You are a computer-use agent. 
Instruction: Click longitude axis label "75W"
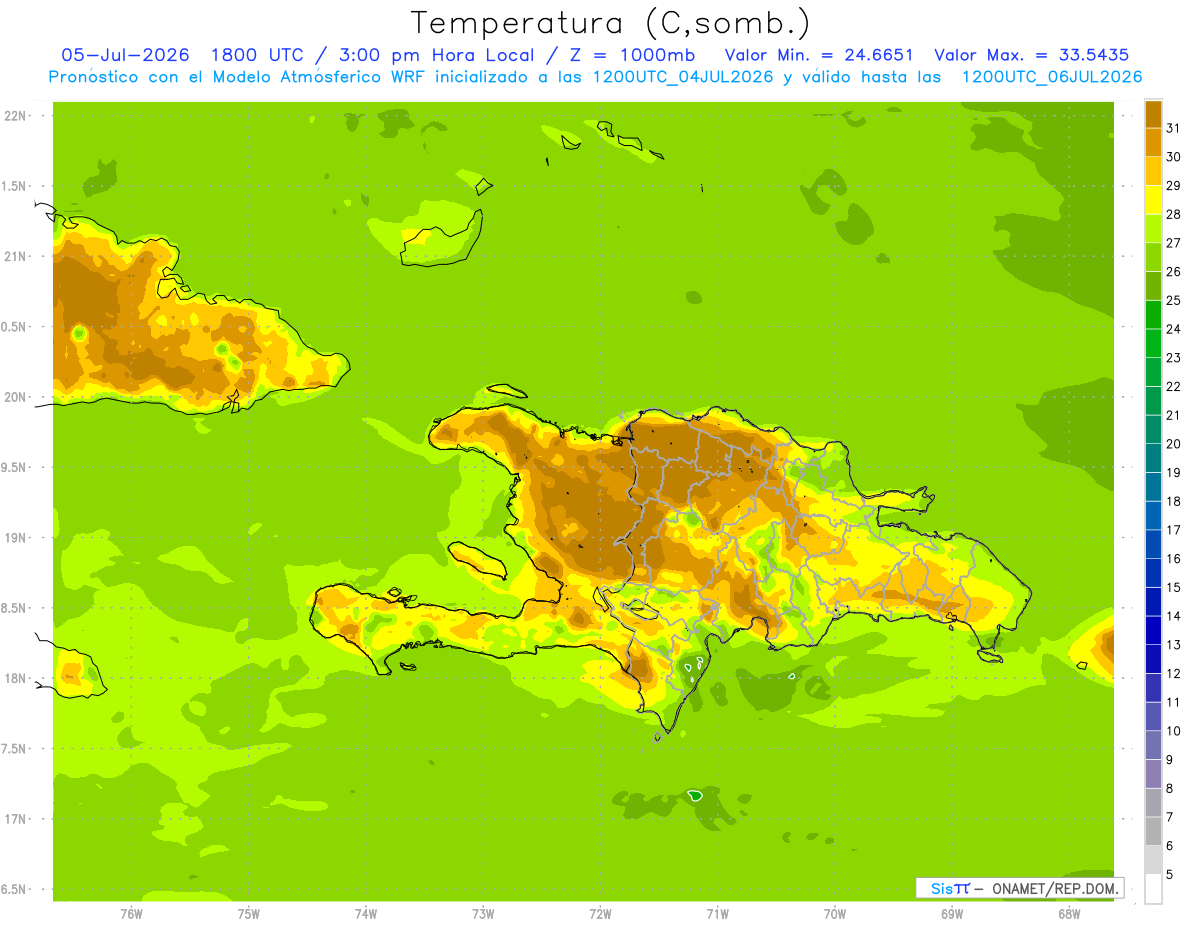248,913
